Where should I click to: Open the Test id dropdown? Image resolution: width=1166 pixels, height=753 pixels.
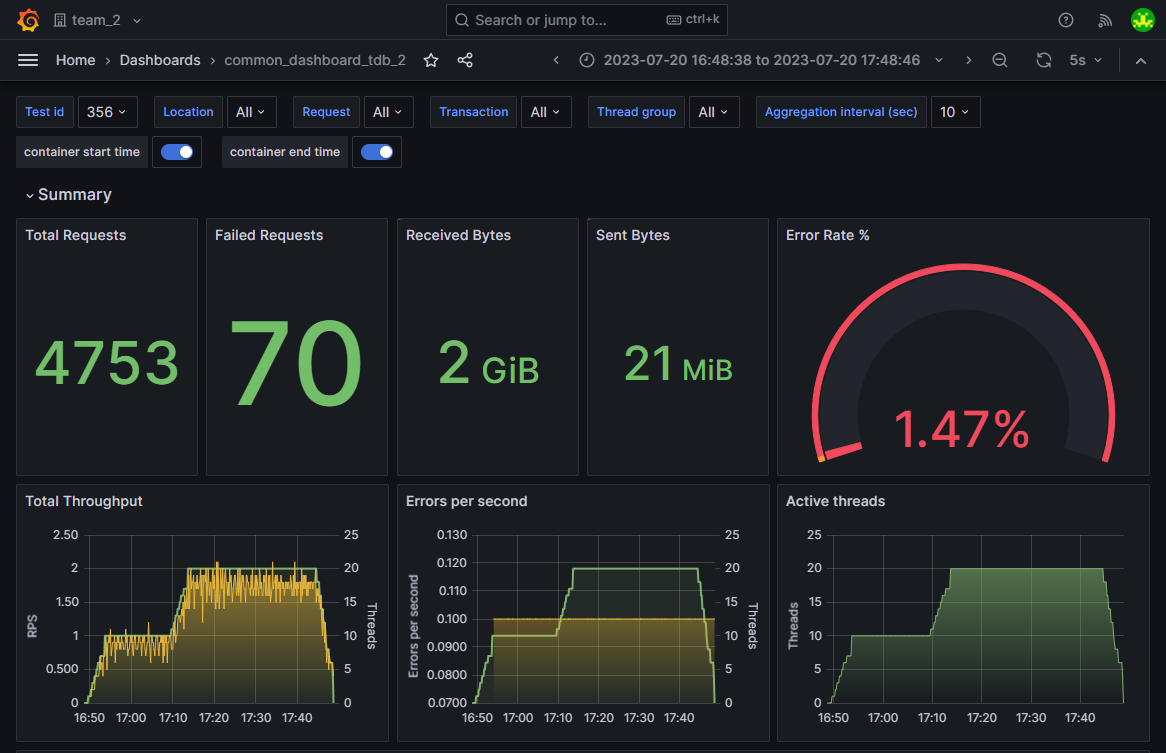tap(107, 112)
